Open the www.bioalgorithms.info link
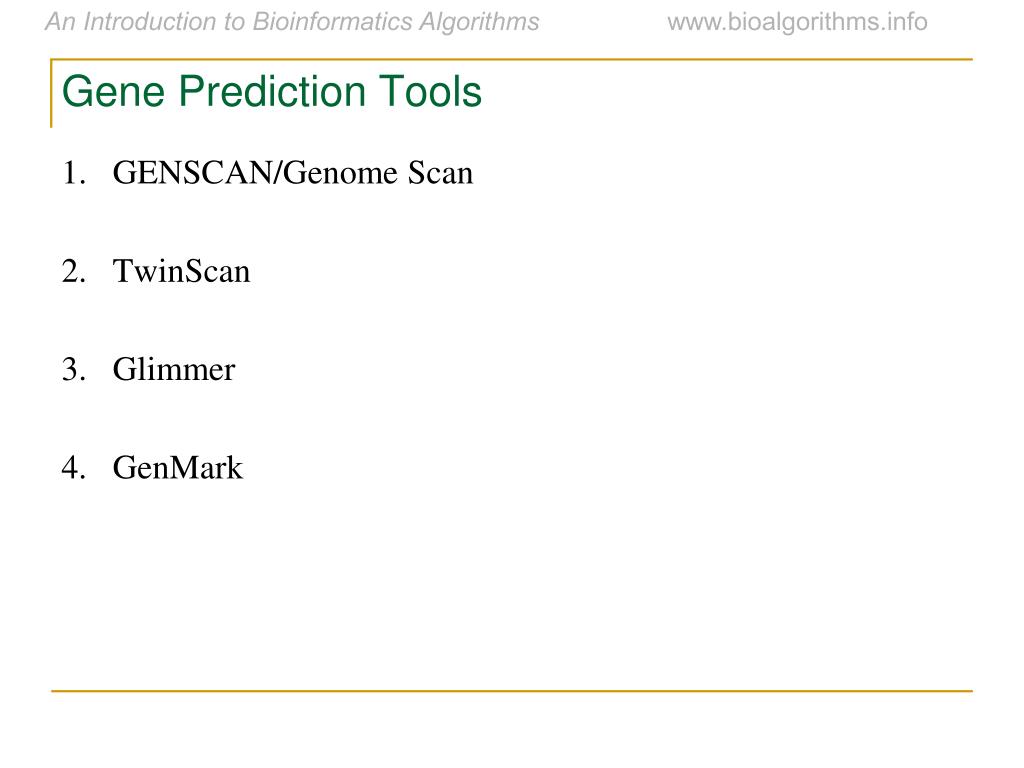Screen dimensions: 1024x768 coord(797,22)
